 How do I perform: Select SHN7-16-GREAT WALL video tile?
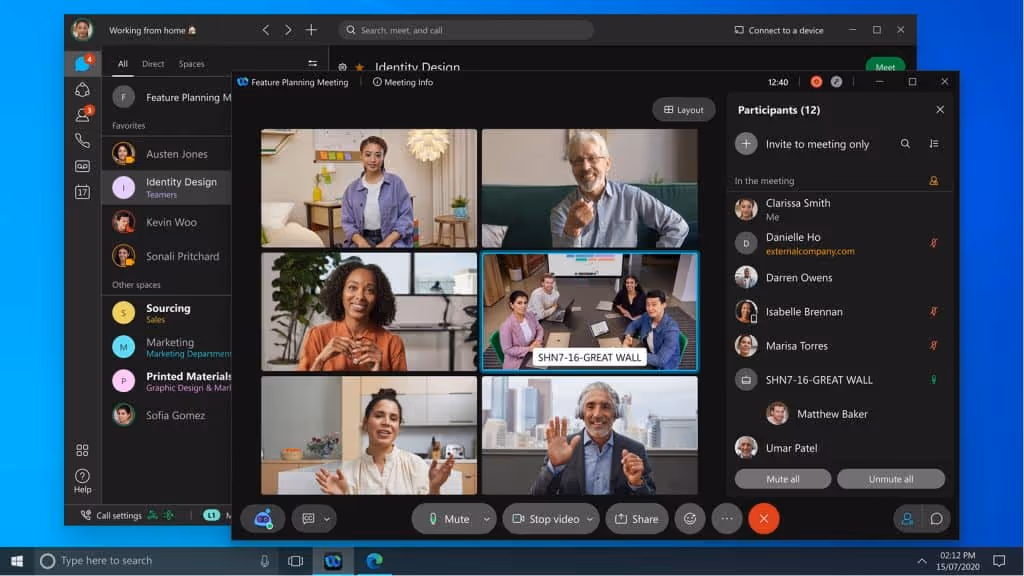[x=589, y=312]
